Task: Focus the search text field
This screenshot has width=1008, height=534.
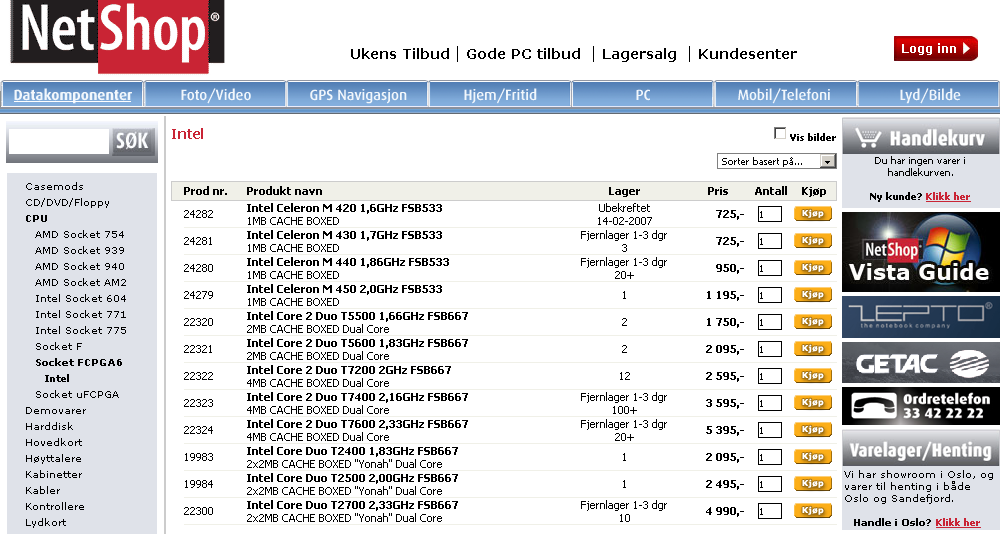Action: tap(58, 141)
